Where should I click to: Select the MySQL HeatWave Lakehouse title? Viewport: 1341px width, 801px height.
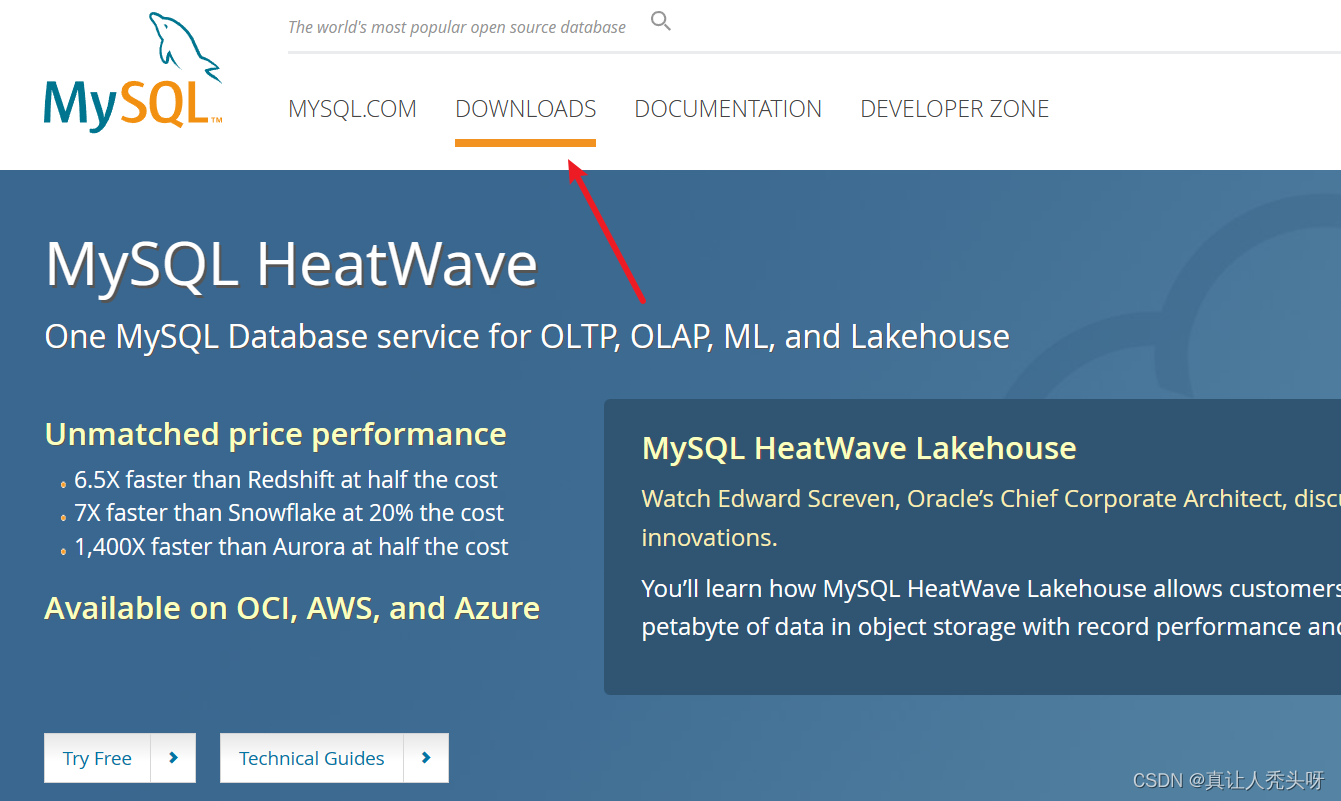(x=859, y=448)
